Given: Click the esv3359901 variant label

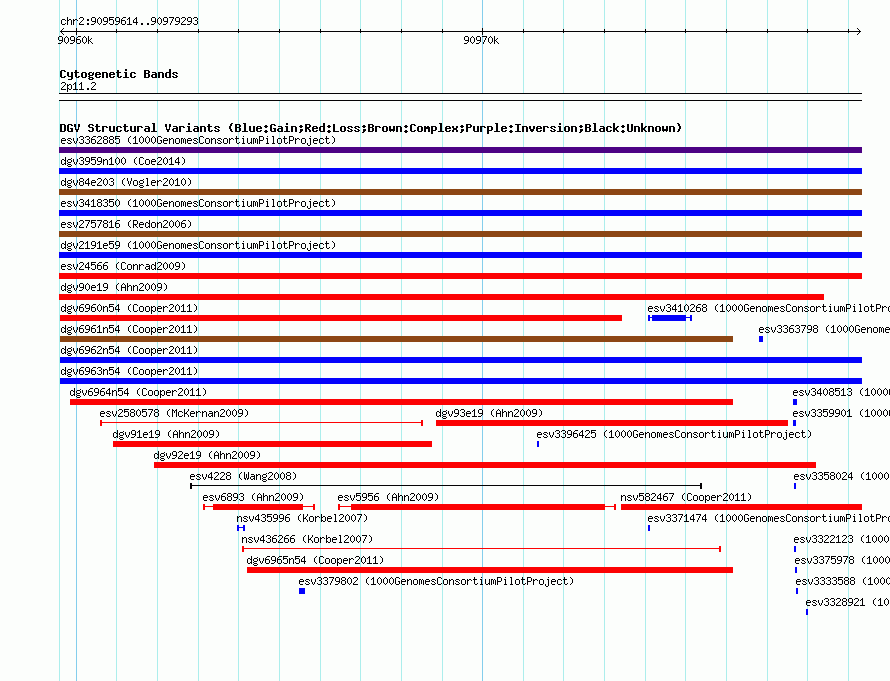Looking at the screenshot, I should (841, 413).
